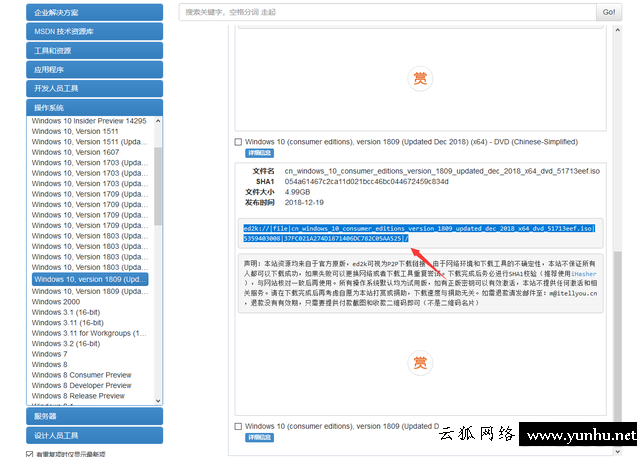Select Windows 8 Consumer Preview
This screenshot has height=457, width=640.
click(x=82, y=375)
